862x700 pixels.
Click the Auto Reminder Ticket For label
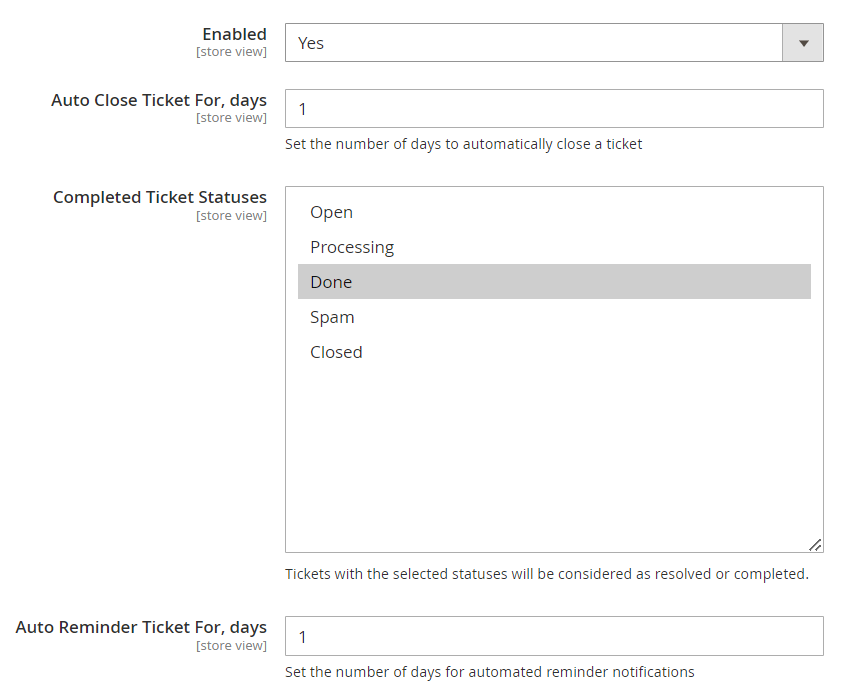pyautogui.click(x=141, y=627)
